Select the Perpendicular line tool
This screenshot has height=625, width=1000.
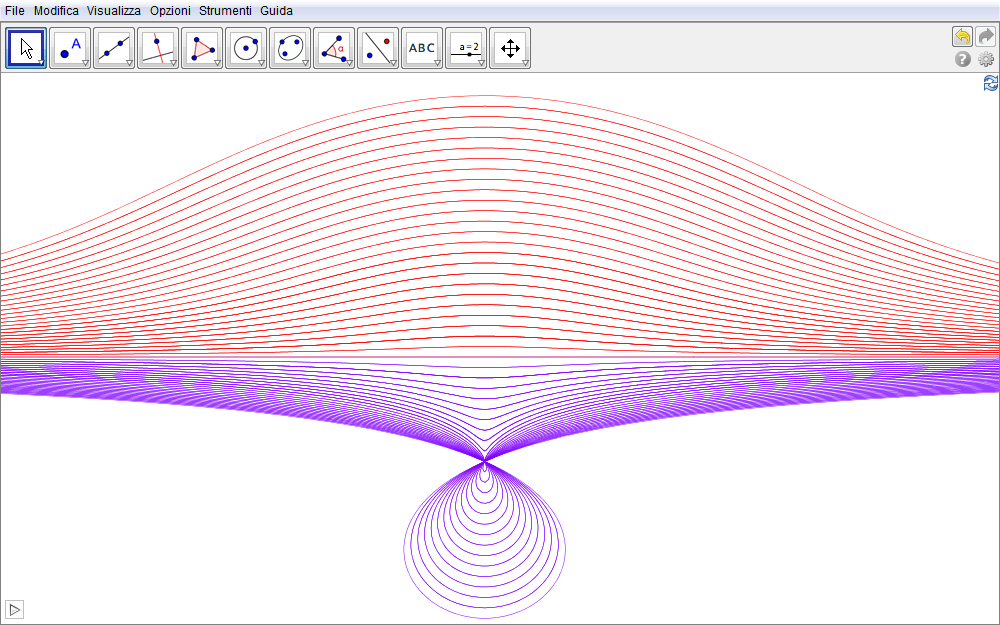tap(158, 47)
